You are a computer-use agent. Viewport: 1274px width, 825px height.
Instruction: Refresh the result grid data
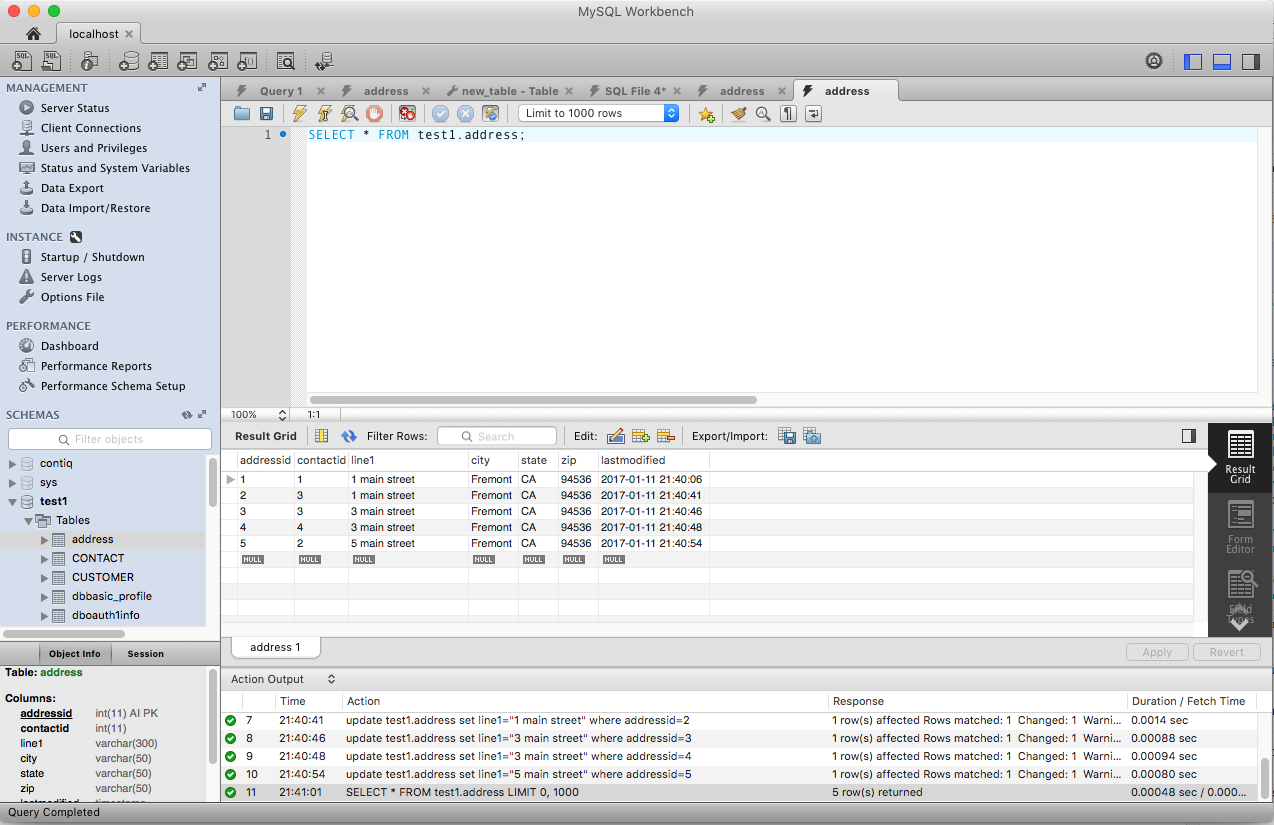349,436
